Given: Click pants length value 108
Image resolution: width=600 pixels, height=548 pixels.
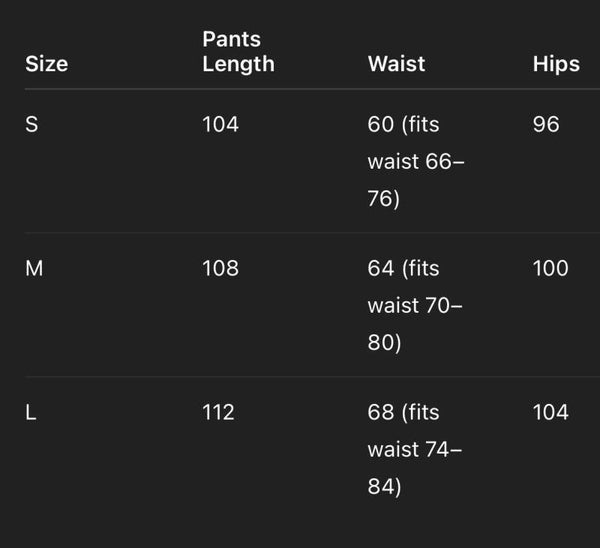Looking at the screenshot, I should pos(220,269).
